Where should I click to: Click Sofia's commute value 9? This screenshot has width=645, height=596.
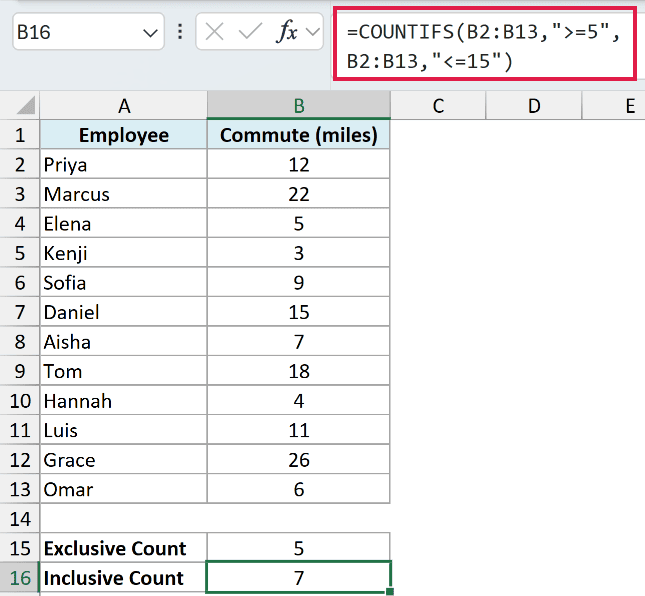(x=299, y=283)
